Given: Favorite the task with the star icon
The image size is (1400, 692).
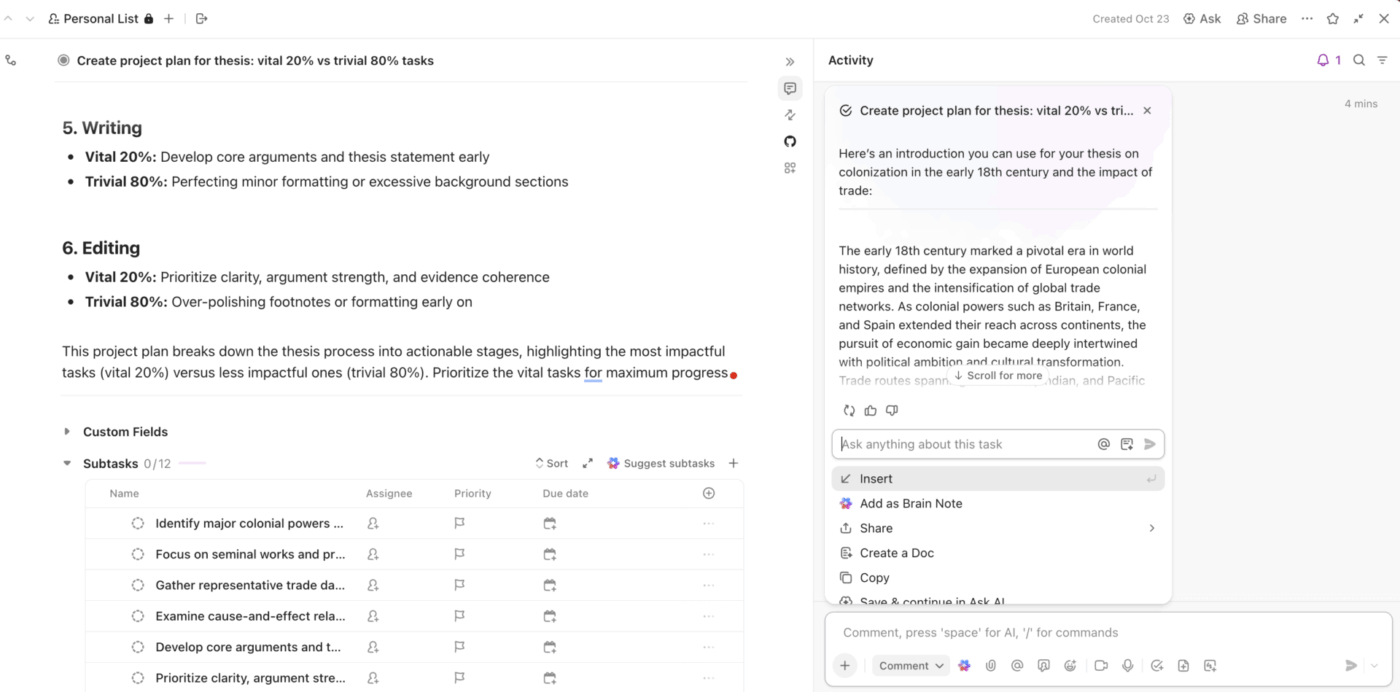Looking at the screenshot, I should (x=1332, y=19).
